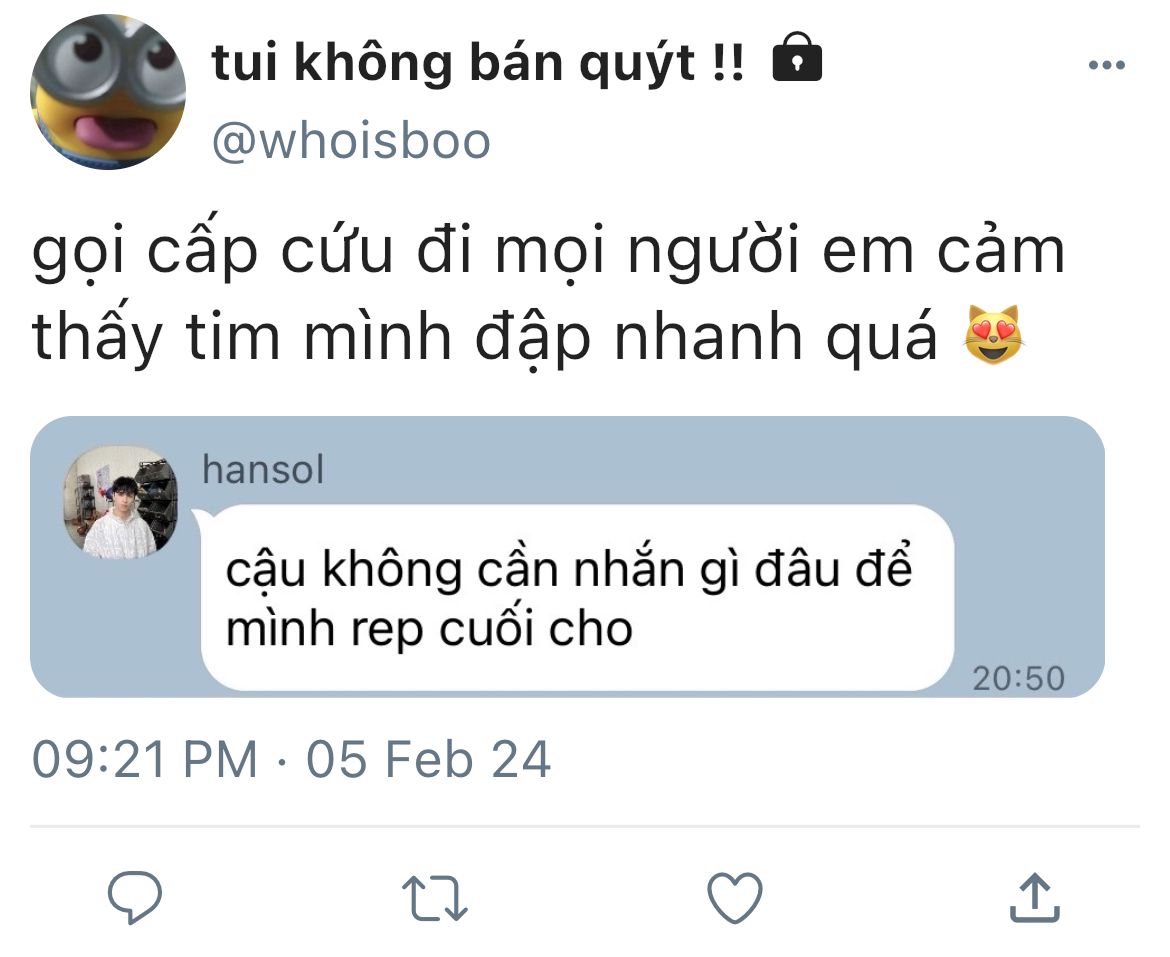The image size is (1170, 957).
Task: Open the three-dot more options menu
Action: tap(1107, 66)
